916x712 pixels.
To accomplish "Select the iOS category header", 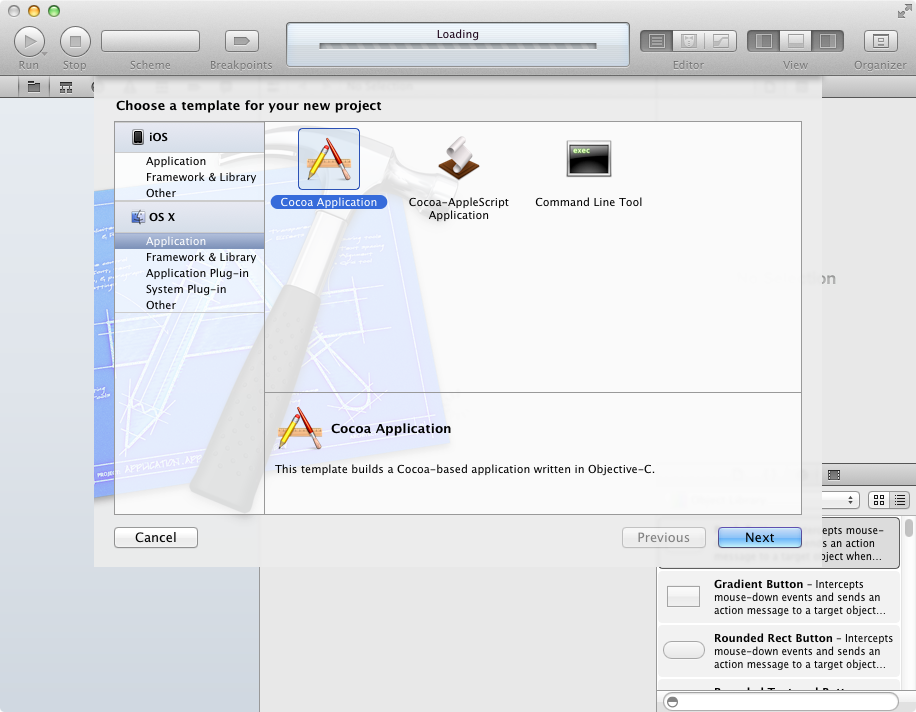I will [189, 137].
